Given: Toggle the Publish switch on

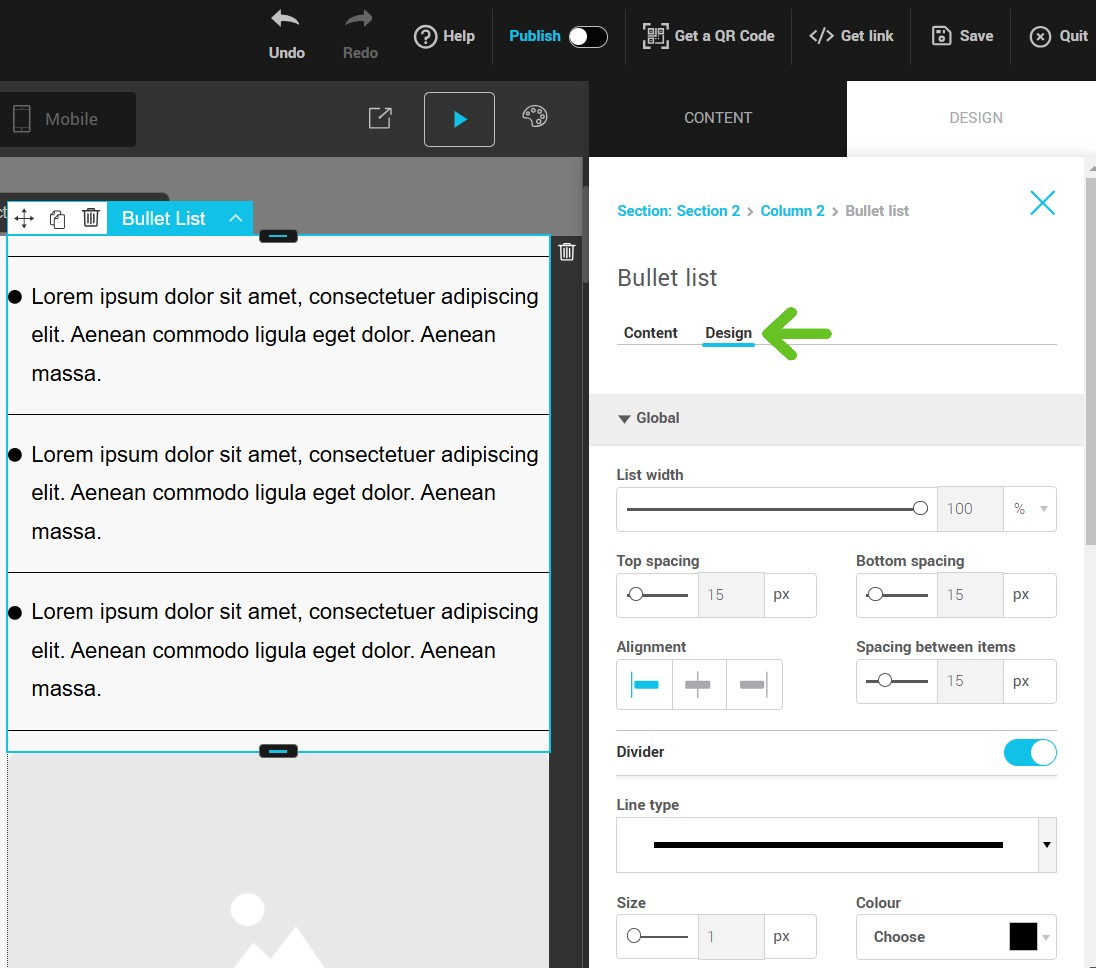Looking at the screenshot, I should [589, 35].
